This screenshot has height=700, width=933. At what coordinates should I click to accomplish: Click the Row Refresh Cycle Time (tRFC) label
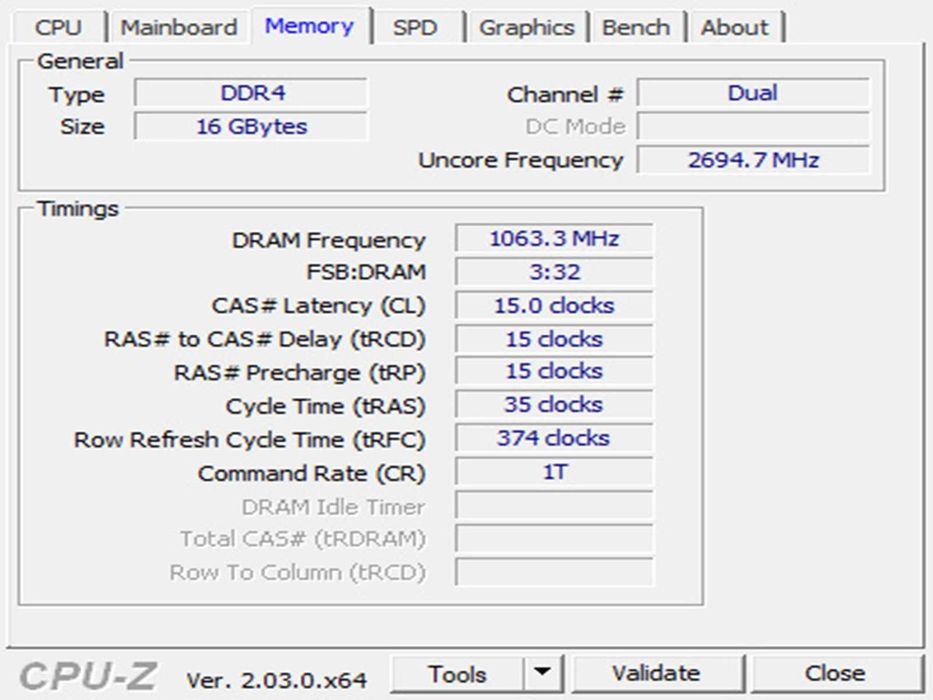(249, 440)
